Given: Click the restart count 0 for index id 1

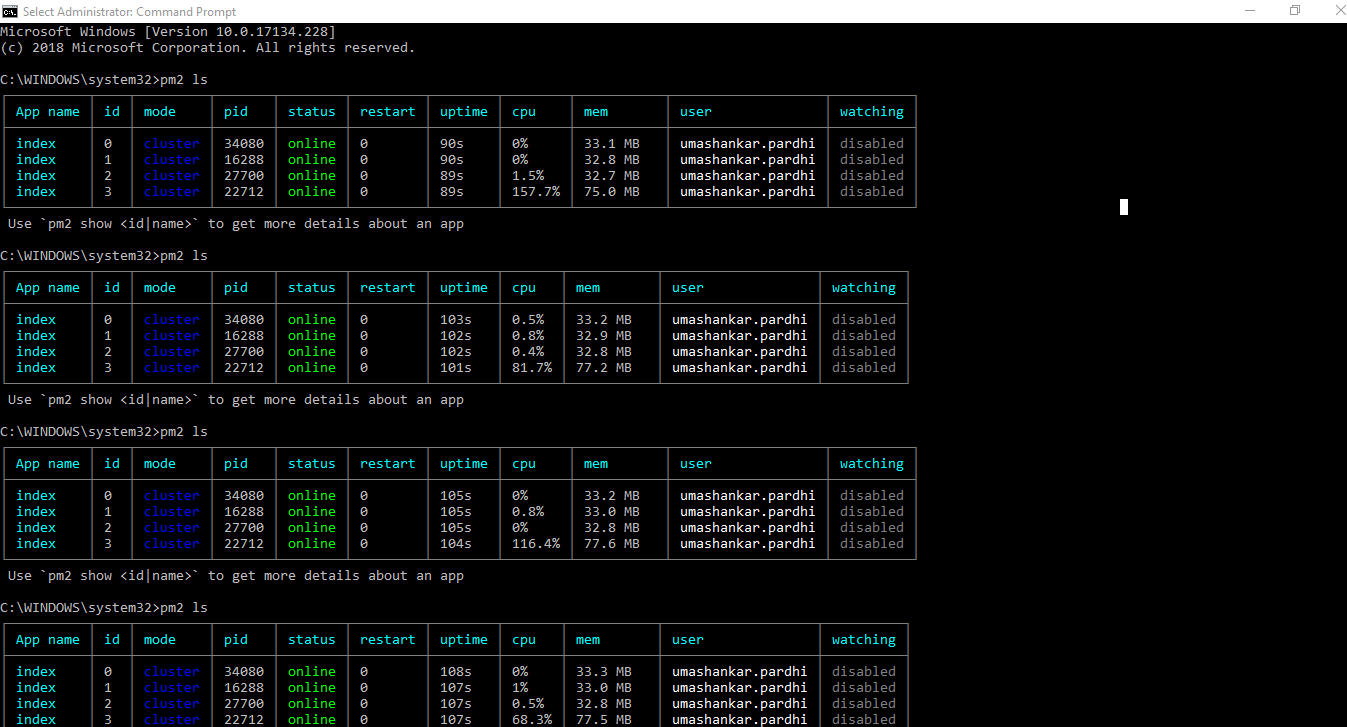Looking at the screenshot, I should [x=363, y=159].
